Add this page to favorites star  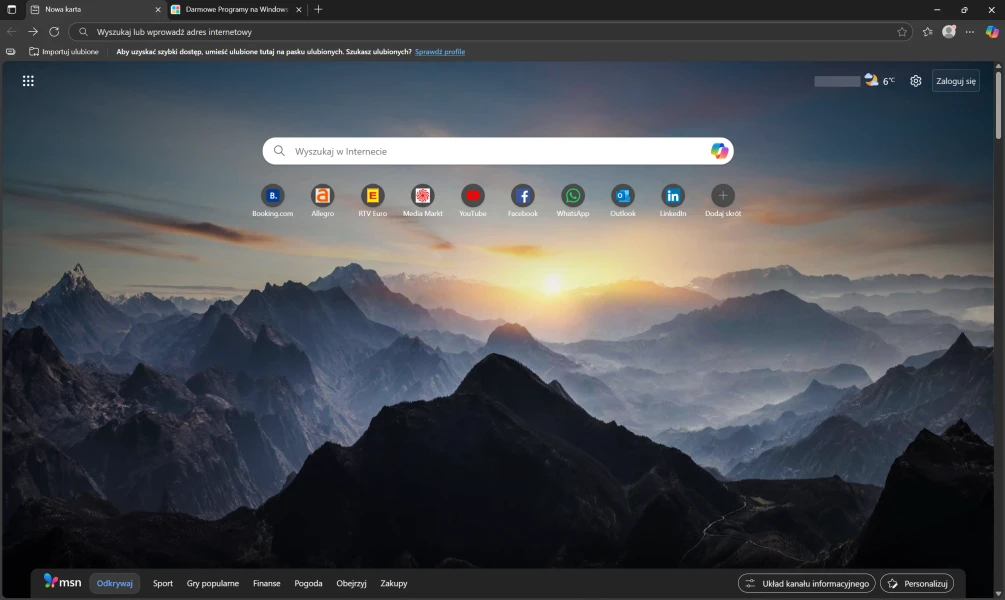point(902,32)
